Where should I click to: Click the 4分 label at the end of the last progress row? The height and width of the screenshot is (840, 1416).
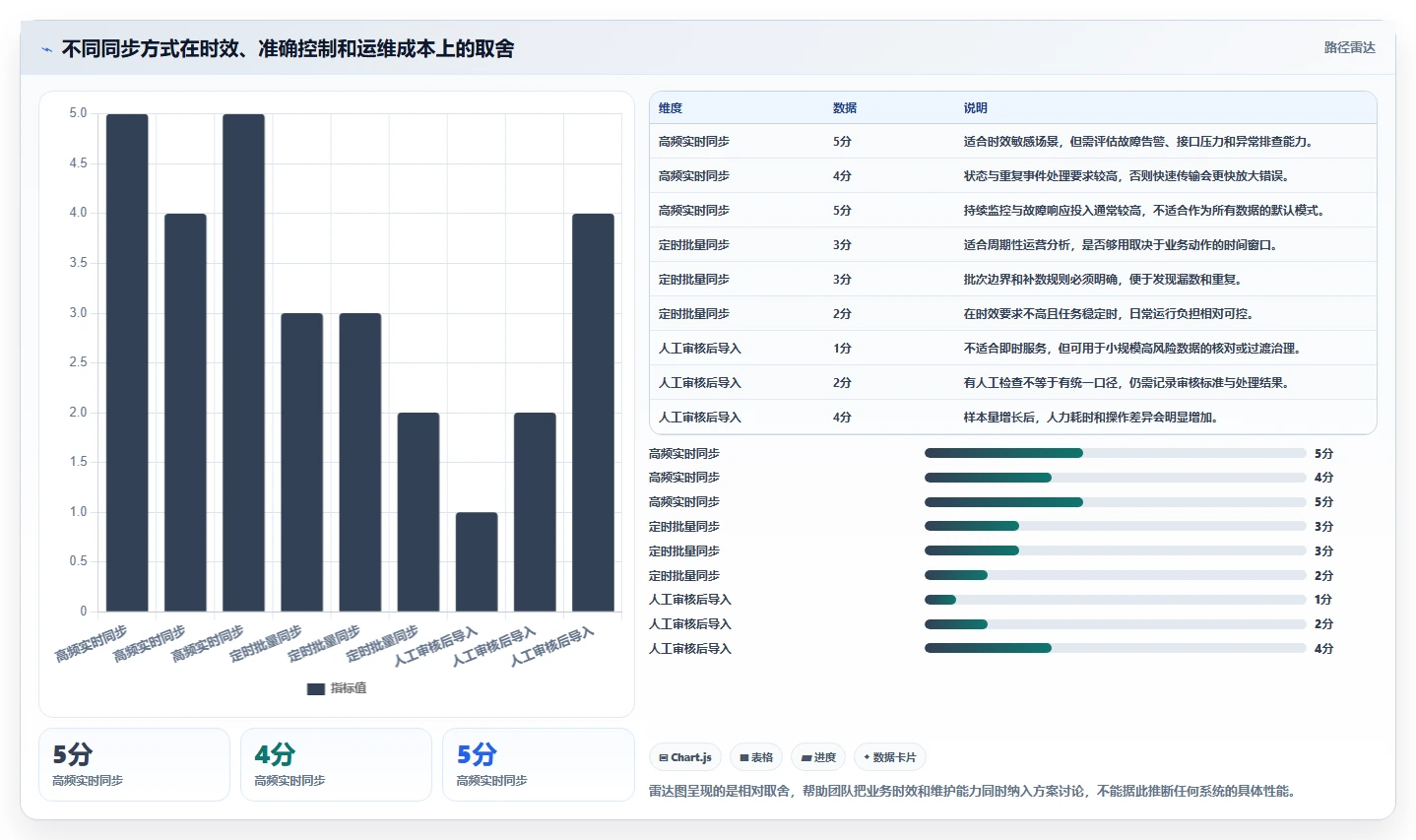[1323, 649]
